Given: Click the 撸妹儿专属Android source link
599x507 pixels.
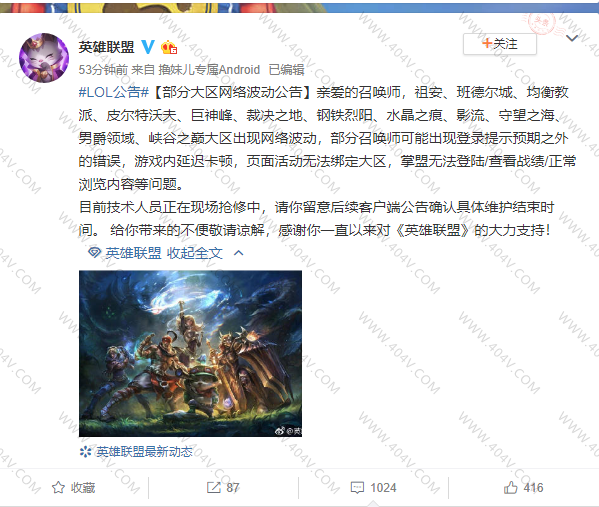Looking at the screenshot, I should click(209, 70).
